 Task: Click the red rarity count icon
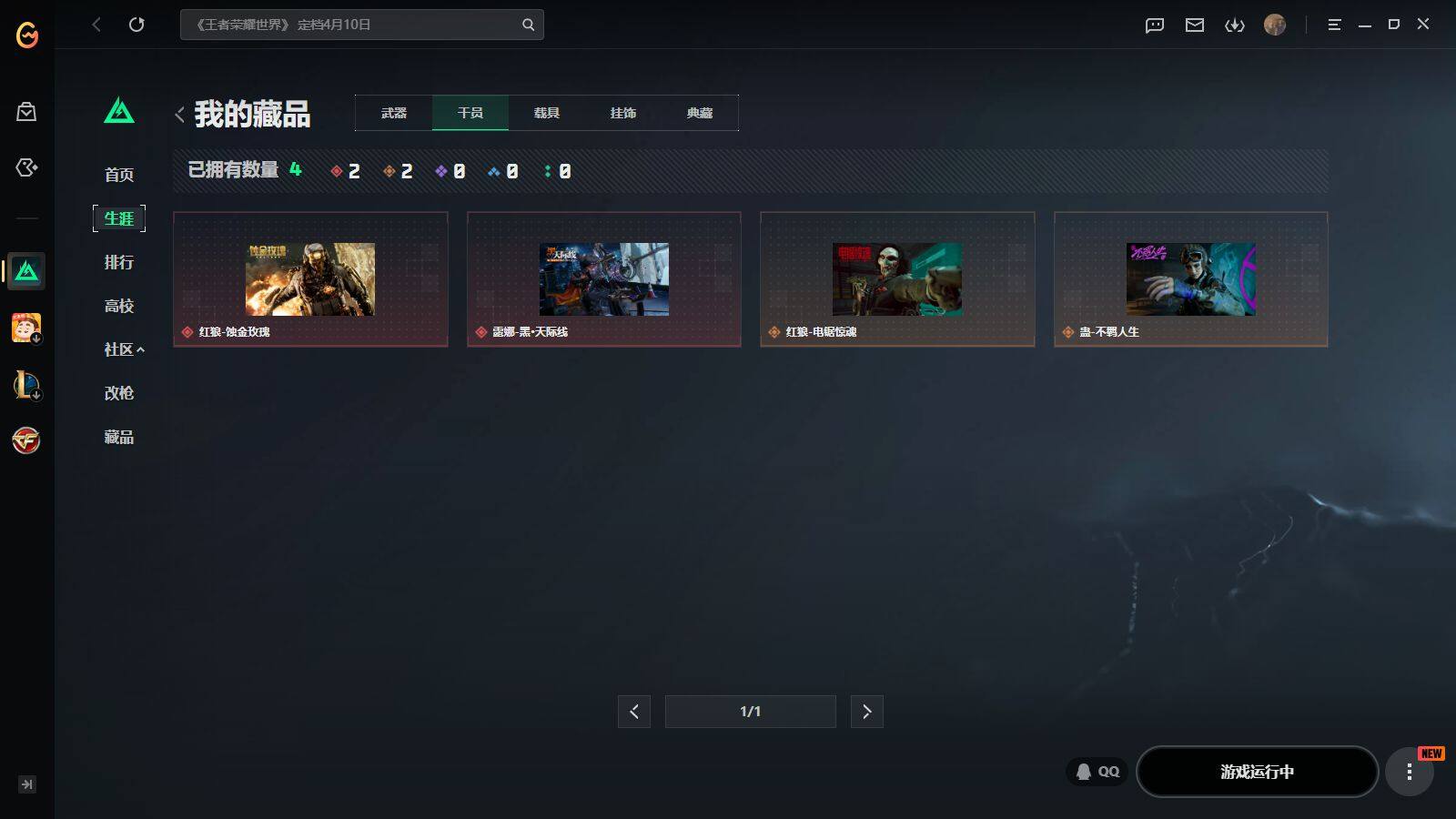(x=337, y=171)
